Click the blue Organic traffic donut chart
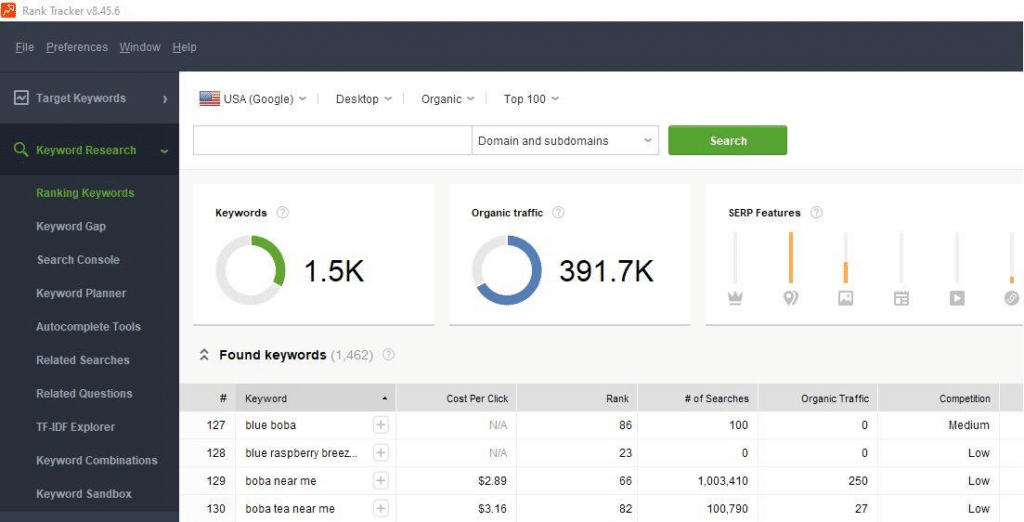This screenshot has width=1024, height=522. point(507,270)
